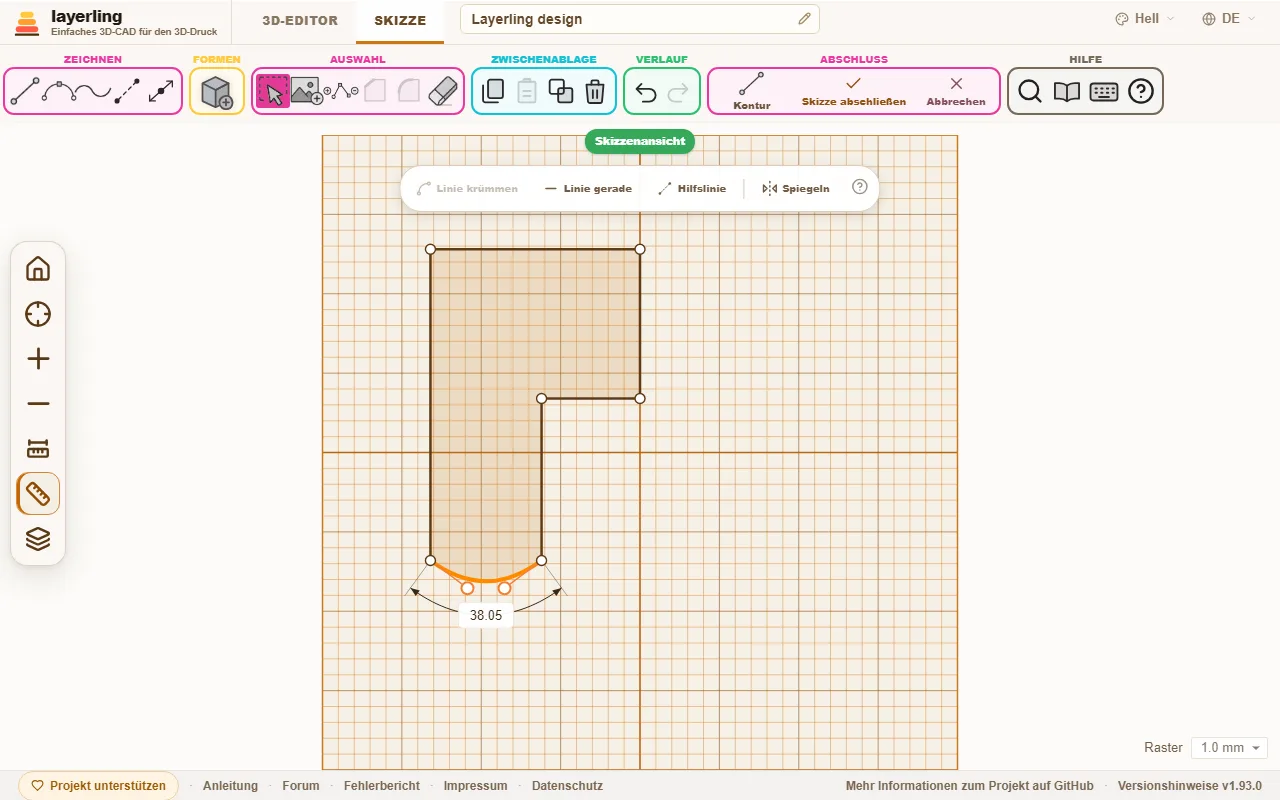Screen dimensions: 1280x800
Task: Toggle the ruler measurement tool in sidebar
Action: 38,494
